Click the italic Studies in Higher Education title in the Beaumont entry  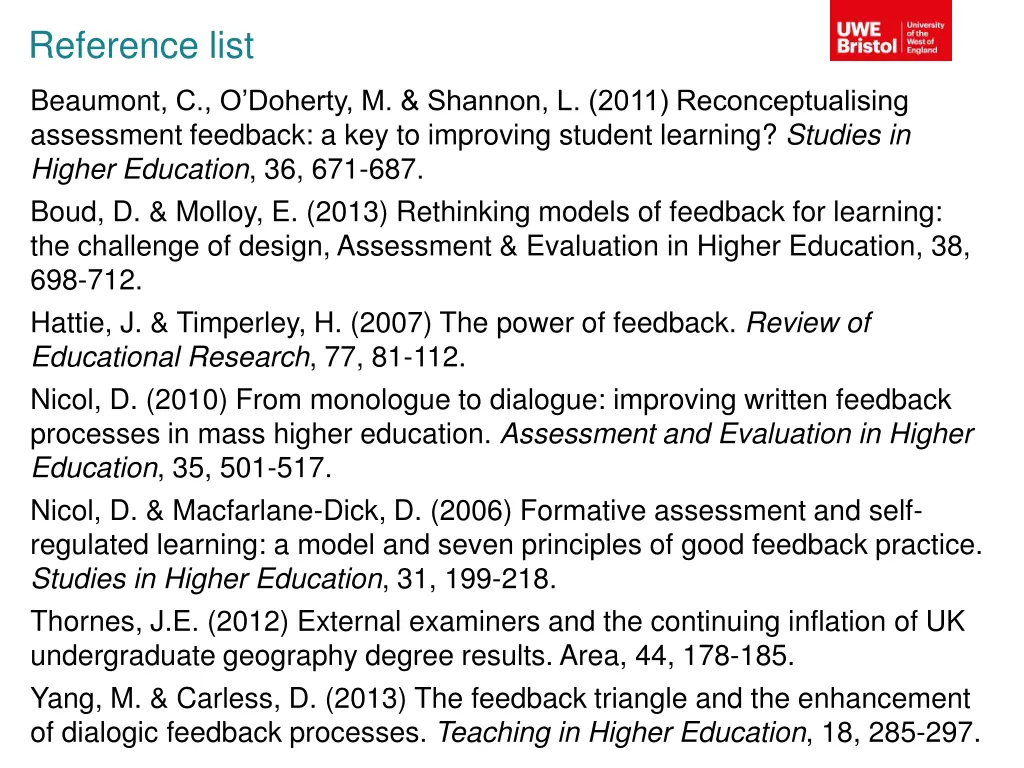(x=470, y=152)
